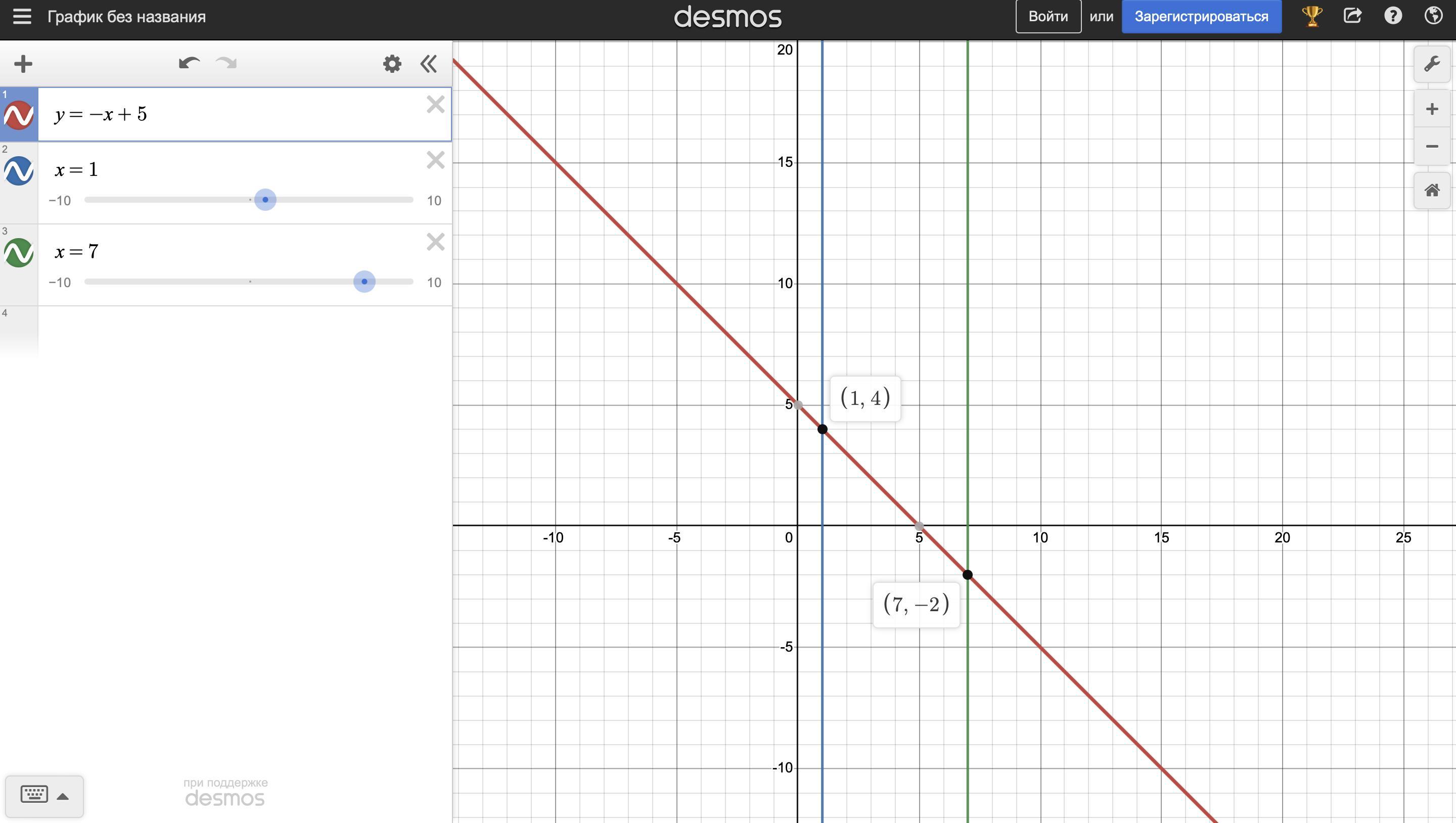Add a new expression item with plus

click(23, 64)
